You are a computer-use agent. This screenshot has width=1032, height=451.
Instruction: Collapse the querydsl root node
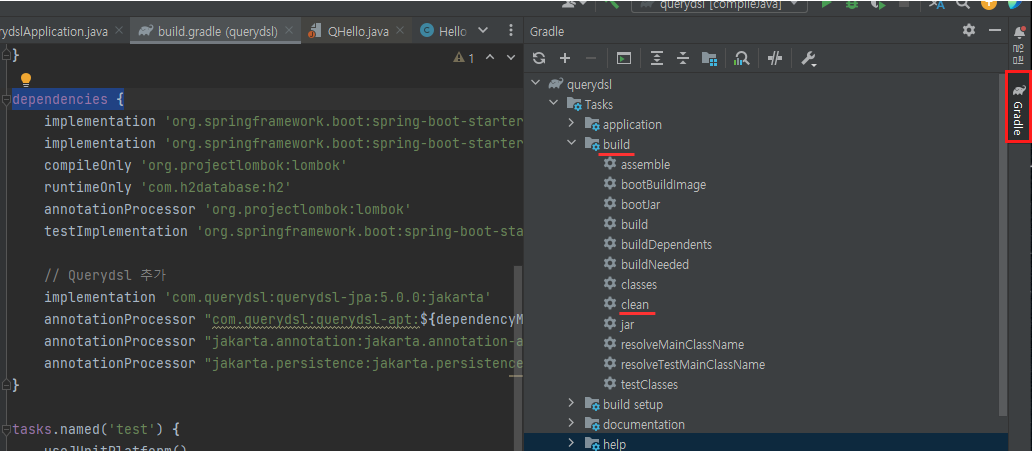pos(534,84)
